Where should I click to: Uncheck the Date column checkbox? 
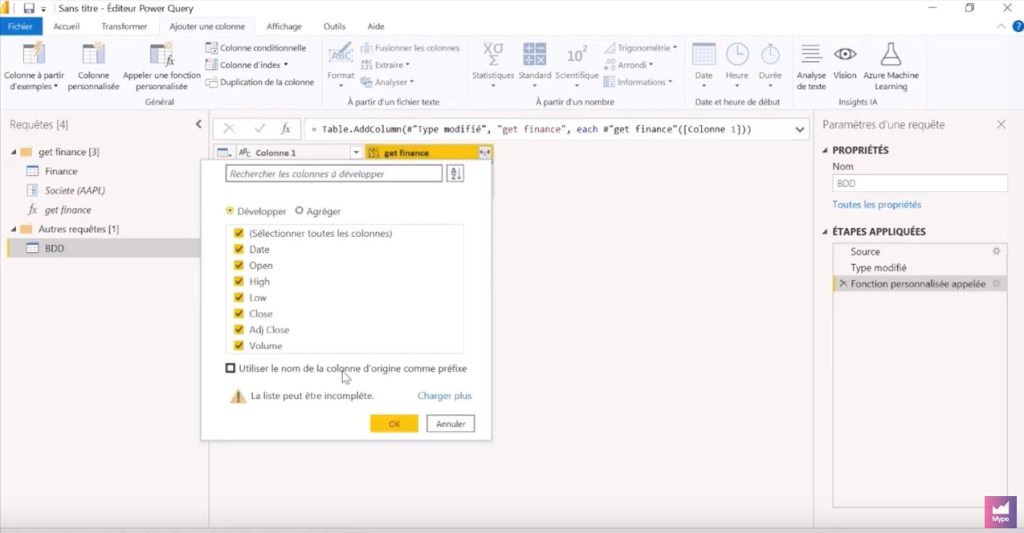[239, 250]
